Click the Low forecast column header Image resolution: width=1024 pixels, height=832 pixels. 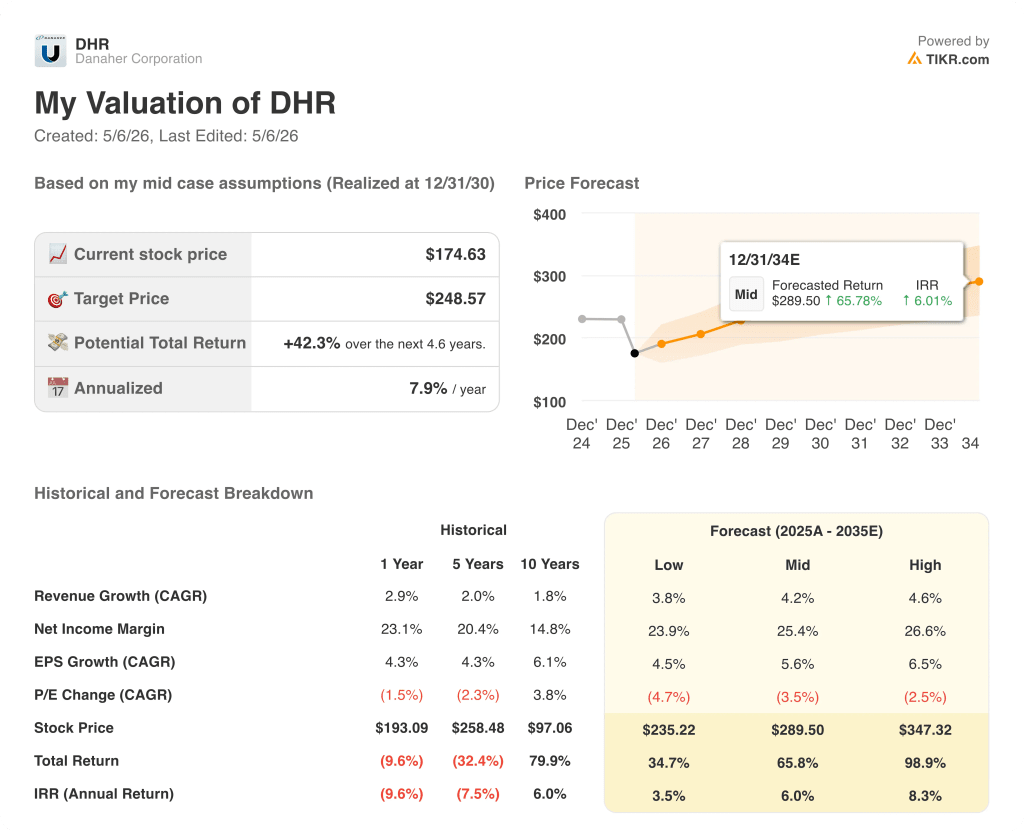coord(669,566)
